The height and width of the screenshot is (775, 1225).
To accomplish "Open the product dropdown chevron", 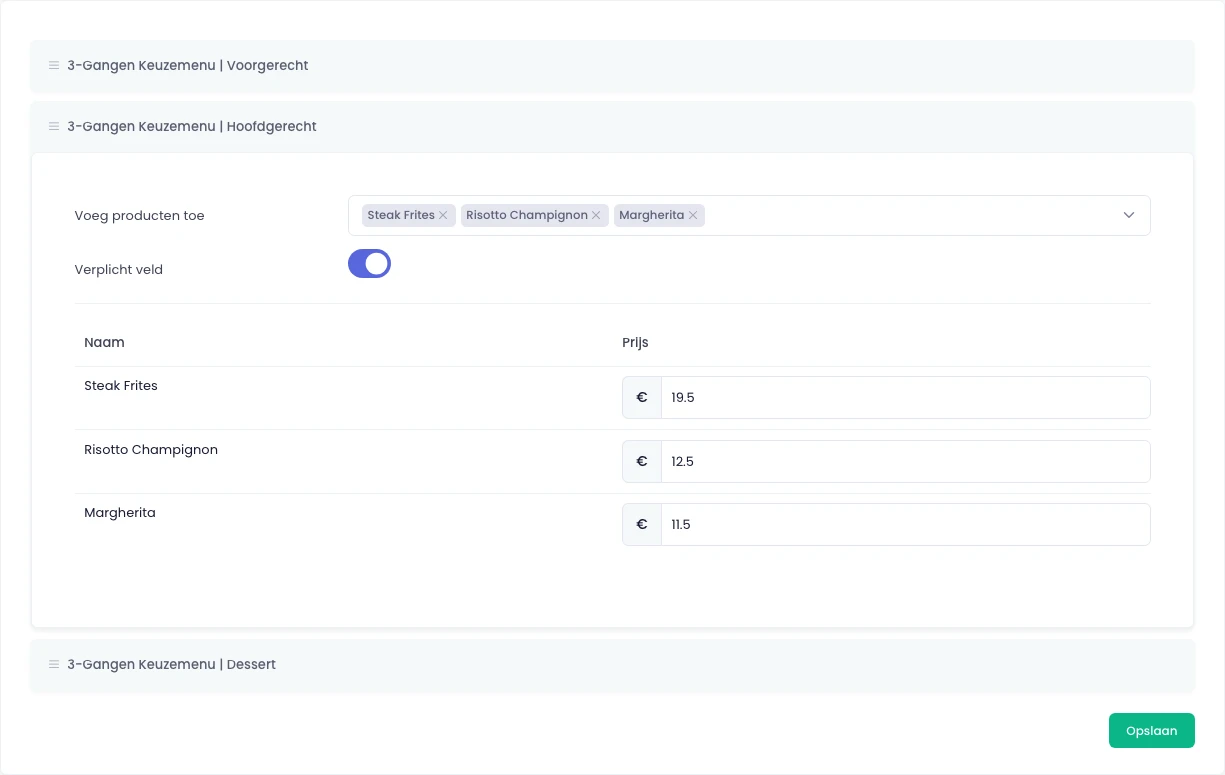I will (1129, 215).
